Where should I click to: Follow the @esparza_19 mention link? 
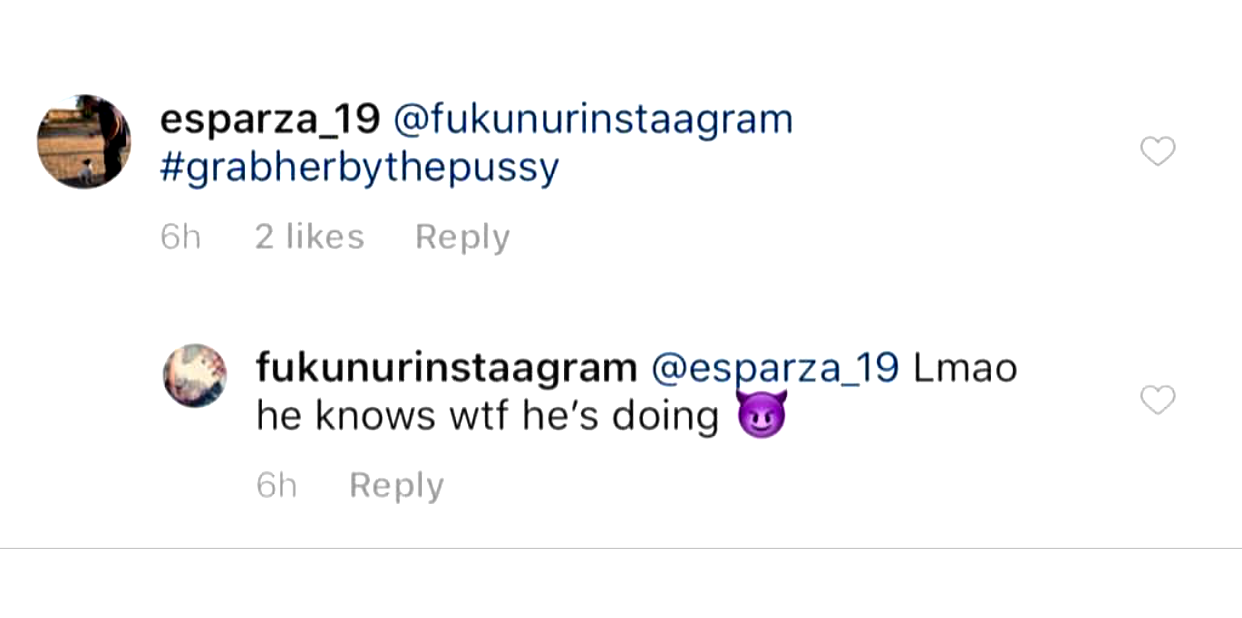tap(775, 369)
